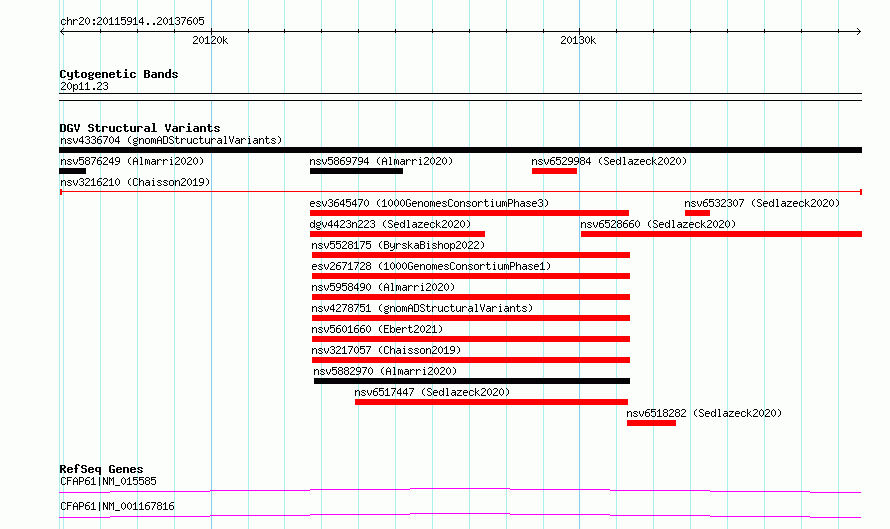Click the black bar under nsv4336704
890x529 pixels.
pos(460,150)
